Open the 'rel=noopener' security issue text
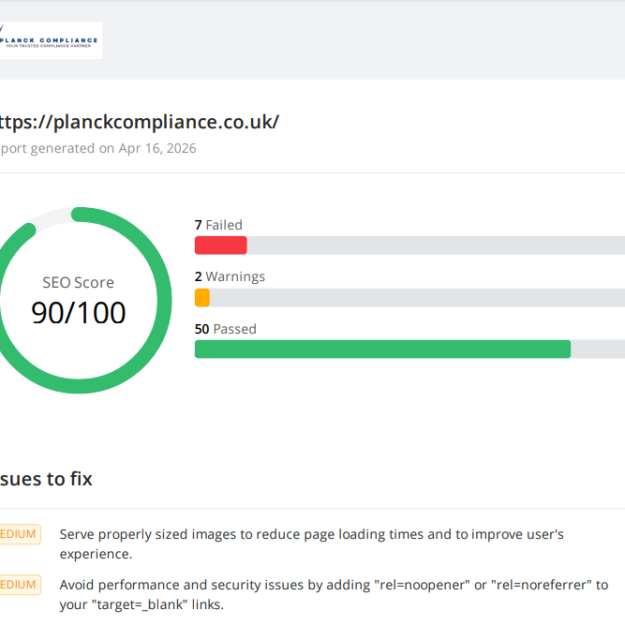The width and height of the screenshot is (625, 625). click(x=334, y=595)
